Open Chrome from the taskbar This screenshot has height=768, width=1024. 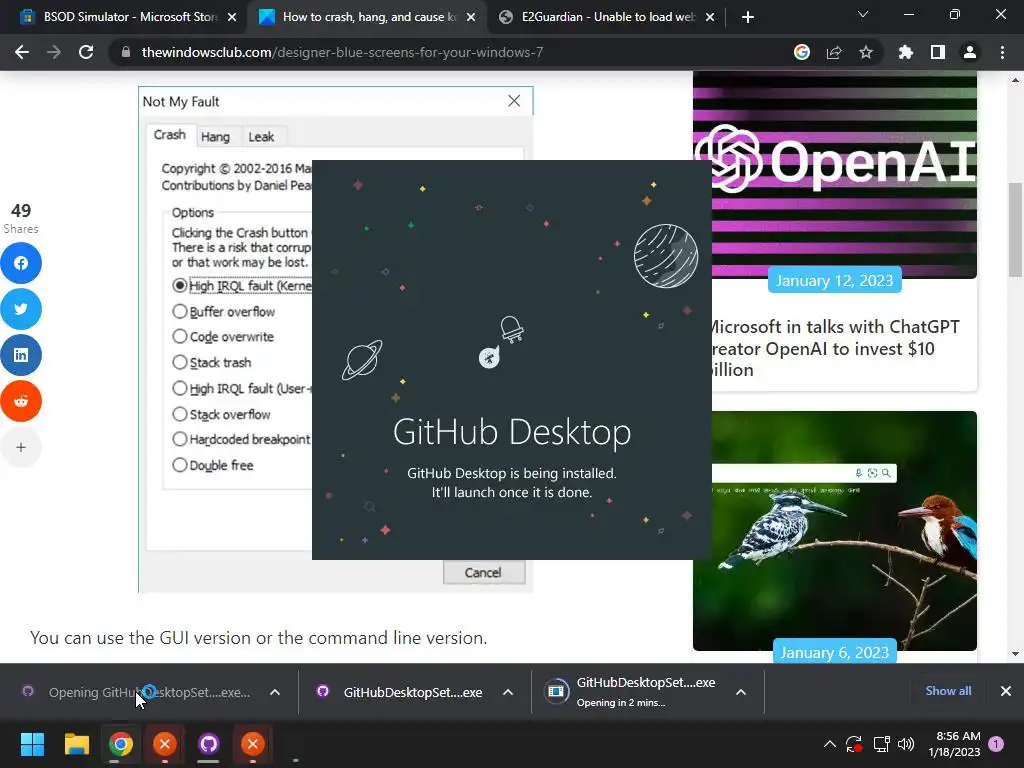coord(121,744)
